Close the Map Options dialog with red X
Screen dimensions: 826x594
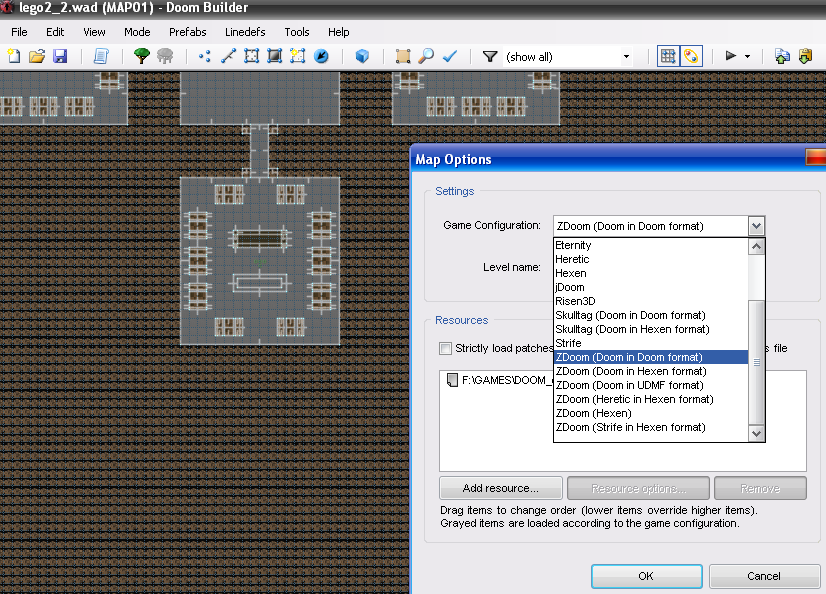tap(815, 157)
